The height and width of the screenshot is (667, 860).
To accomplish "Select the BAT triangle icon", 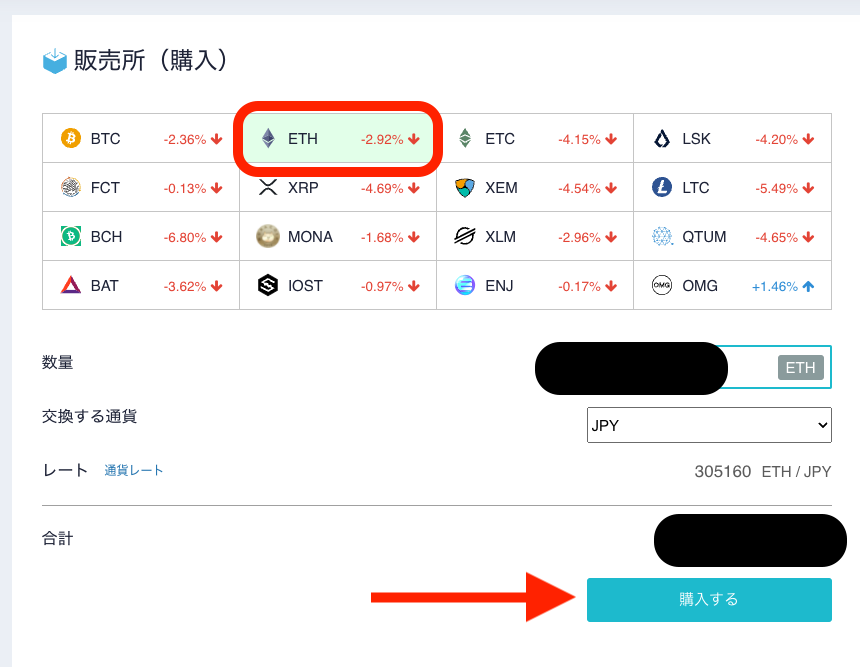I will 71,285.
